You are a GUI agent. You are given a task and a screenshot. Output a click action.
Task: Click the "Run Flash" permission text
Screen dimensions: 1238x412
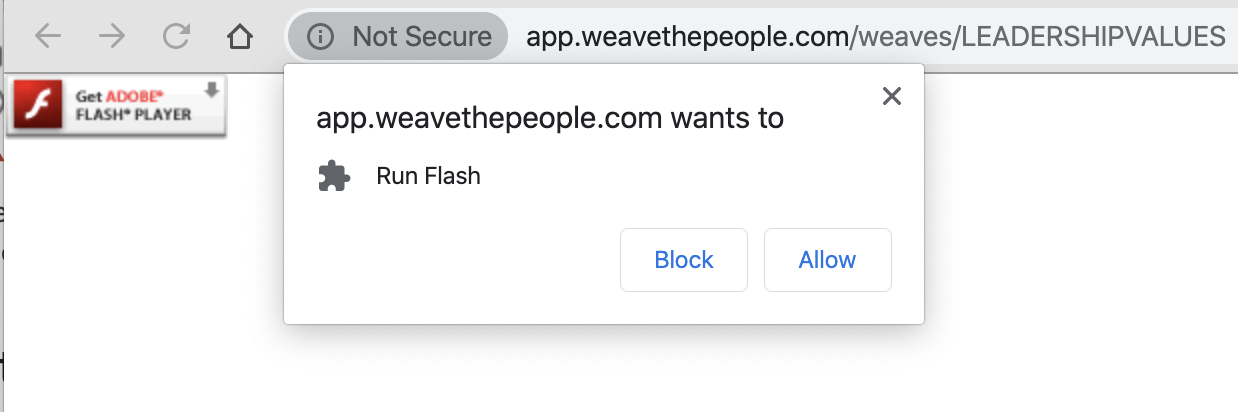point(428,177)
